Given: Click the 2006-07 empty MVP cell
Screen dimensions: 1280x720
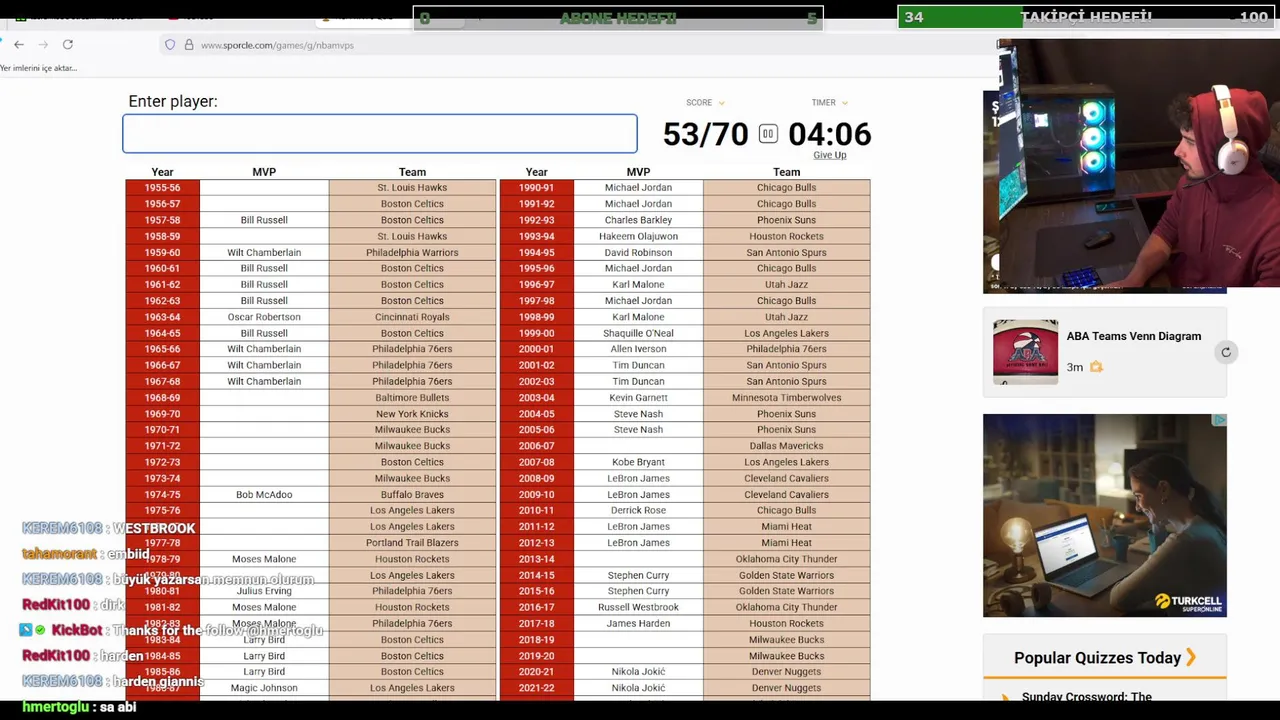Looking at the screenshot, I should pyautogui.click(x=638, y=446).
